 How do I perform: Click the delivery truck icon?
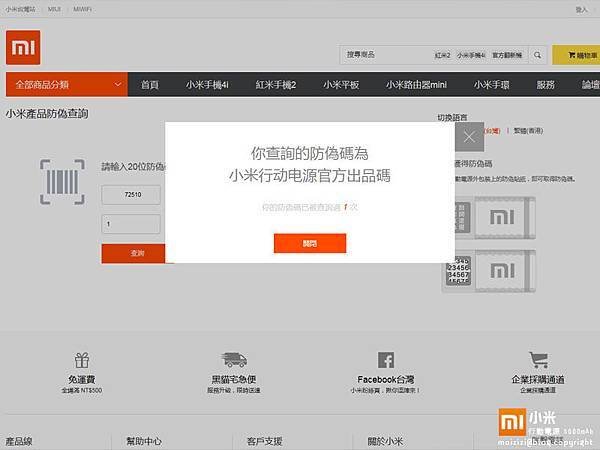click(x=234, y=360)
